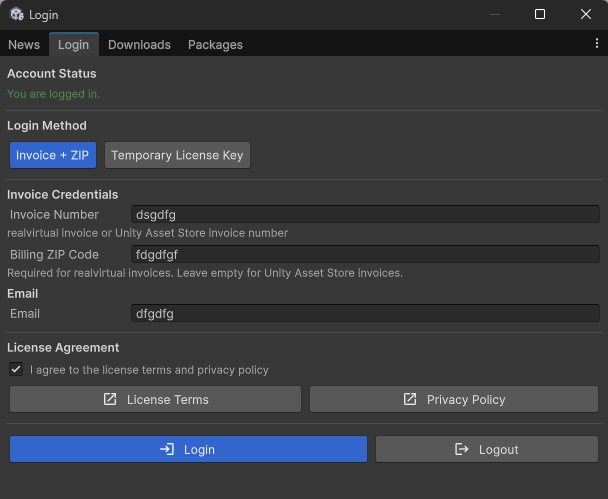Screen dimensions: 608x499
Task: Toggle the license agreement checkbox
Action: [x=16, y=369]
